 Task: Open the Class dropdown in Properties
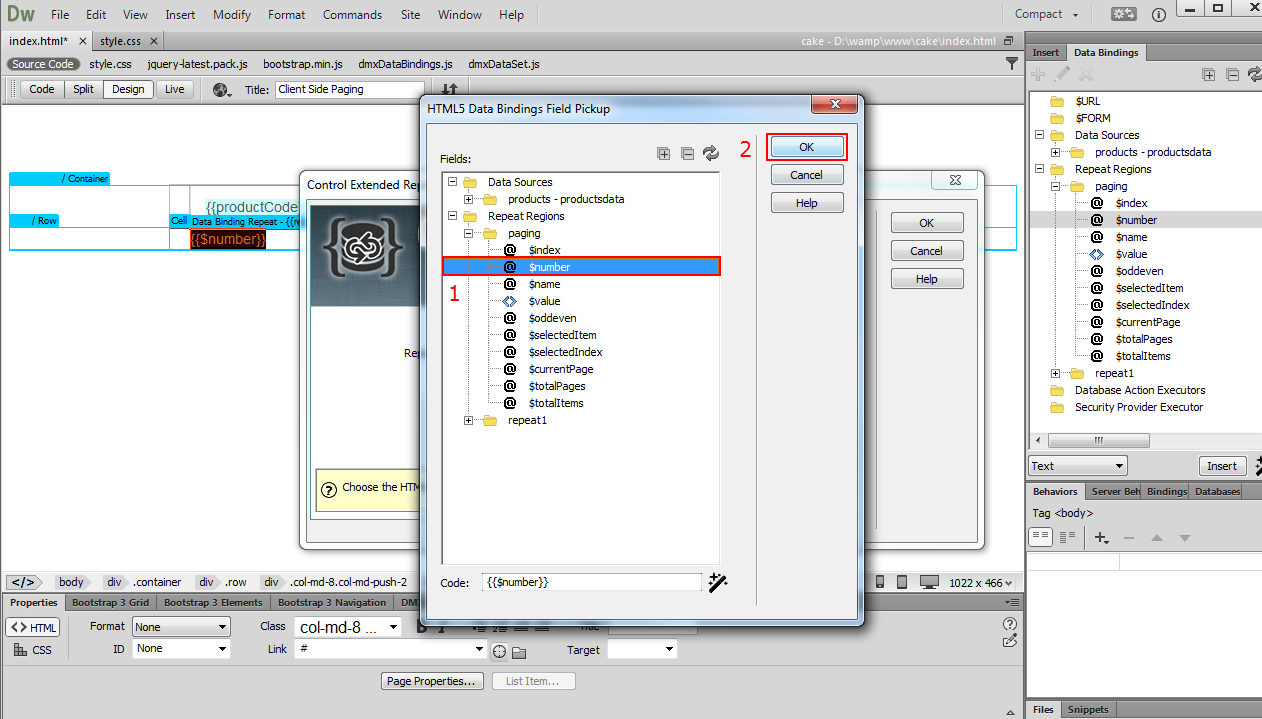347,627
